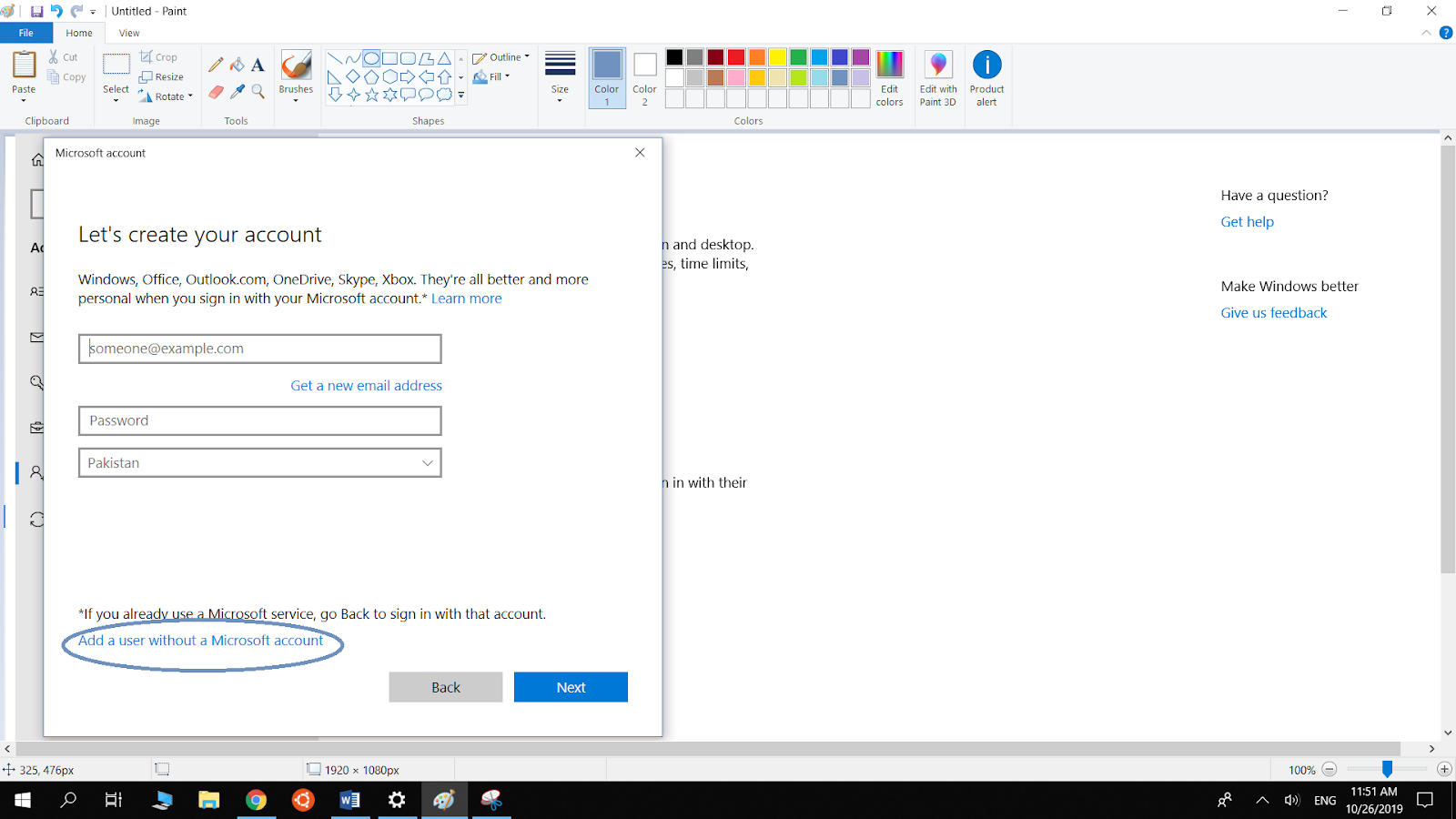
Task: Open the Resize and skew option
Action: pos(161,77)
